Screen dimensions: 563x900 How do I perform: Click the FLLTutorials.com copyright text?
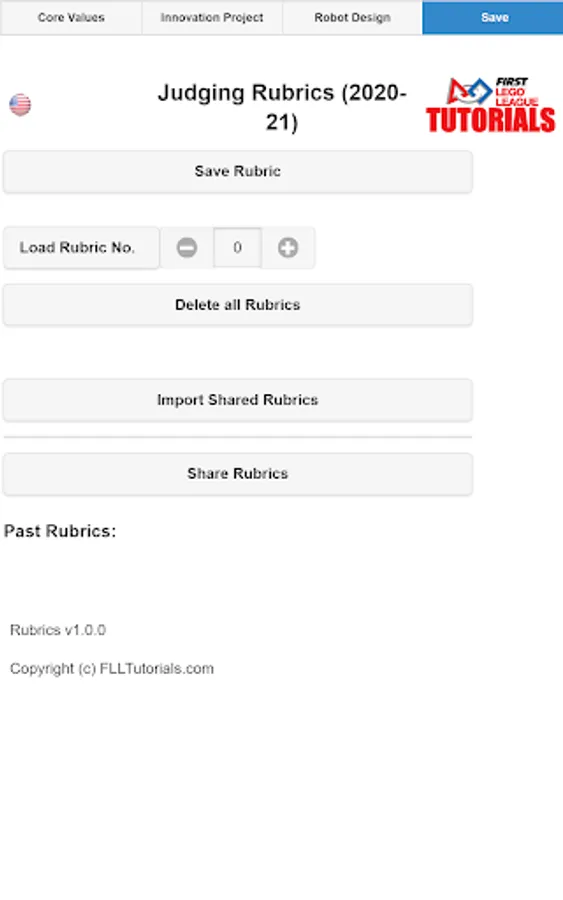[112, 669]
